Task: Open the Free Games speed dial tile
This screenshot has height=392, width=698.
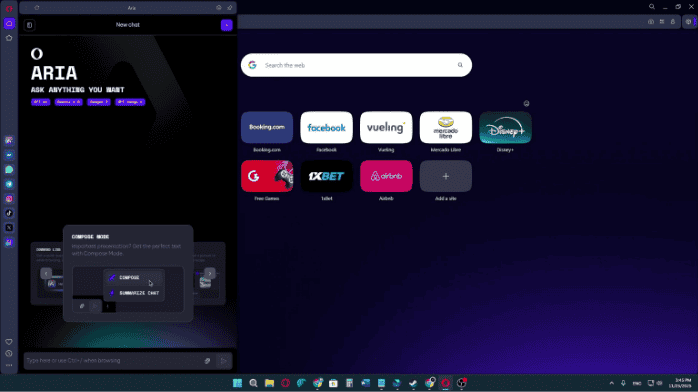Action: click(x=267, y=176)
